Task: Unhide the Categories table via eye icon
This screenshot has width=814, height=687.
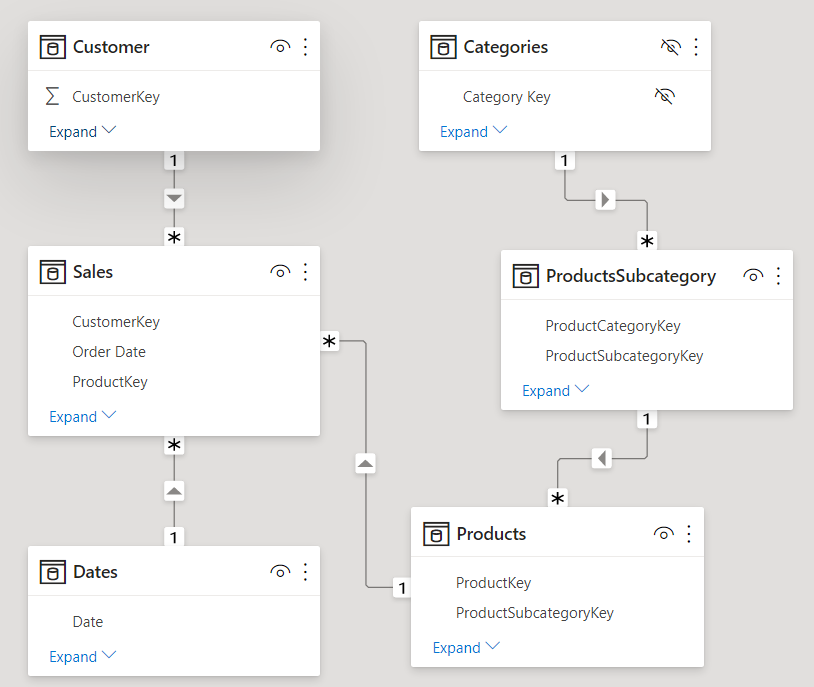Action: pos(670,47)
